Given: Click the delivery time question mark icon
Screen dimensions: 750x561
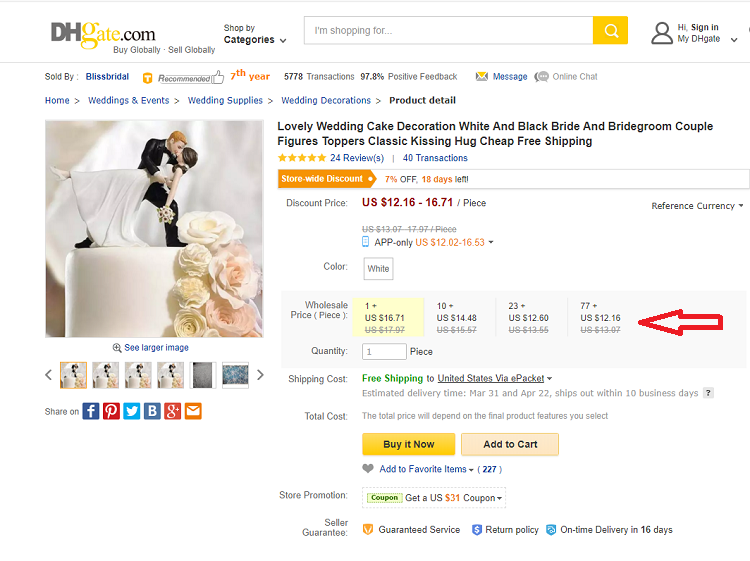Looking at the screenshot, I should pyautogui.click(x=708, y=393).
